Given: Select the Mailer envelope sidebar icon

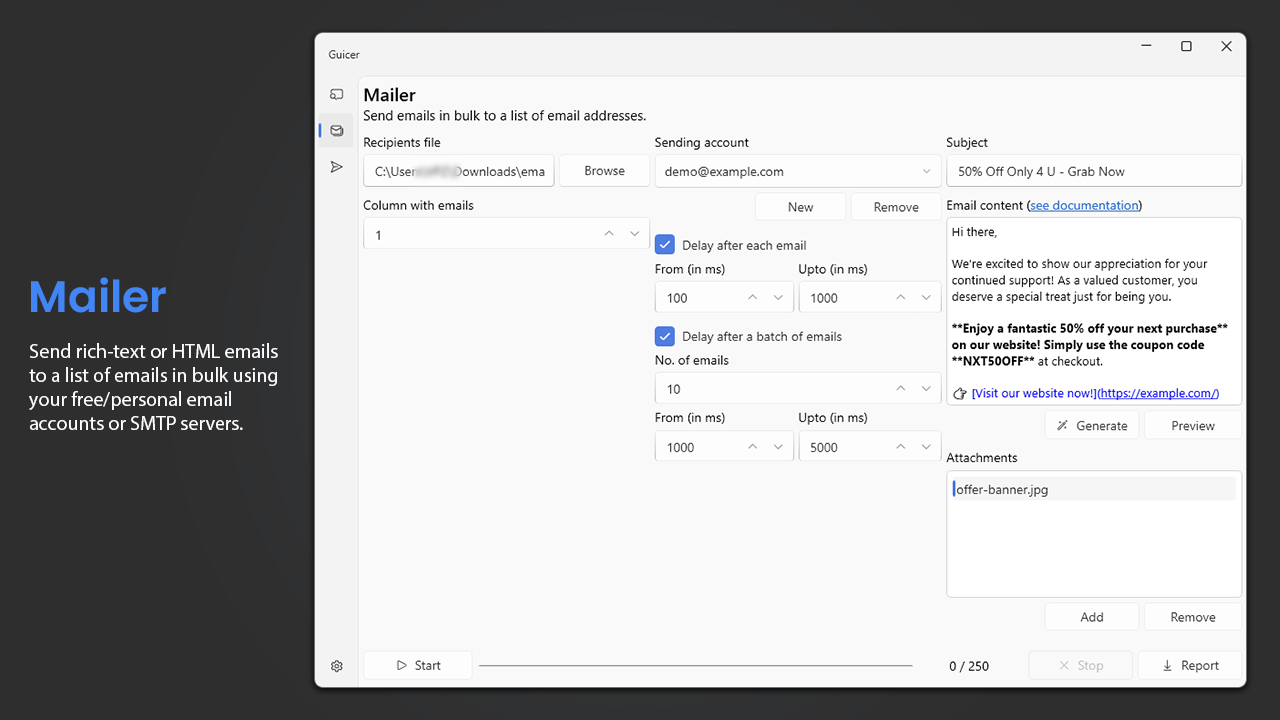Looking at the screenshot, I should [x=337, y=130].
